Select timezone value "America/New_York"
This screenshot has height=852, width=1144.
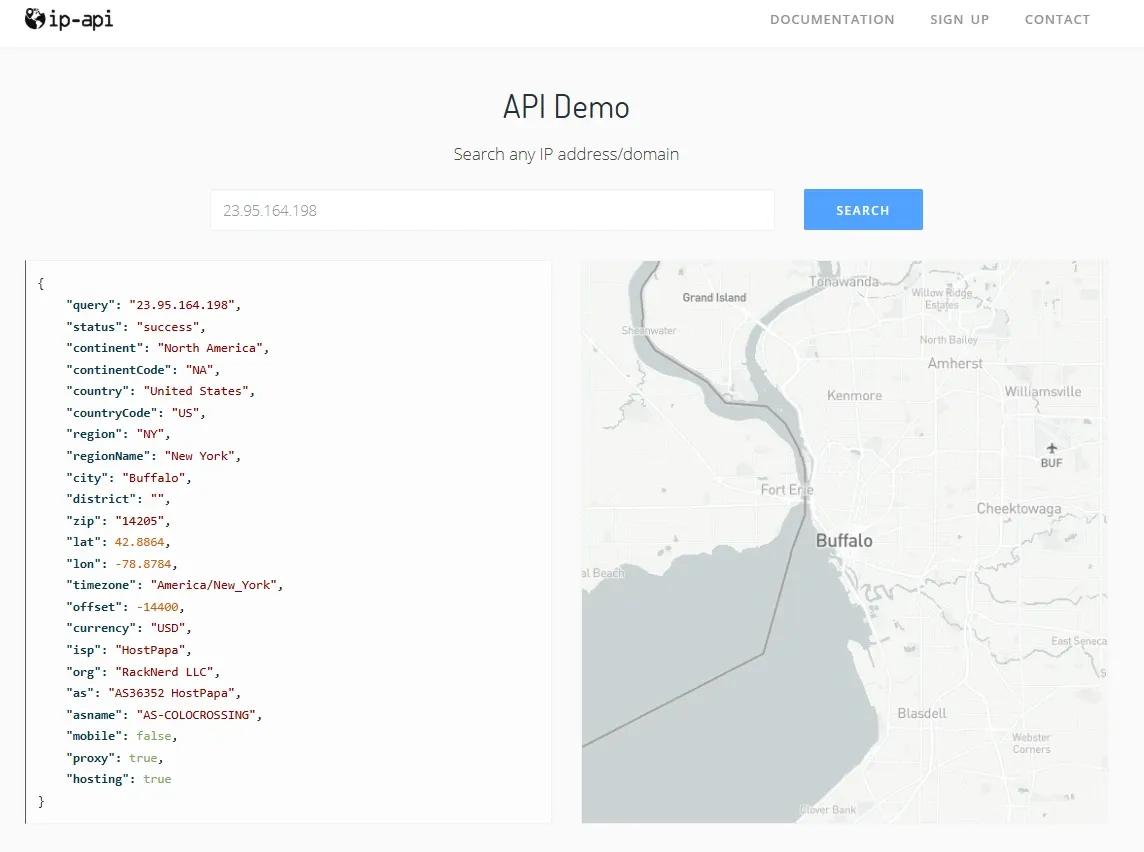point(214,585)
